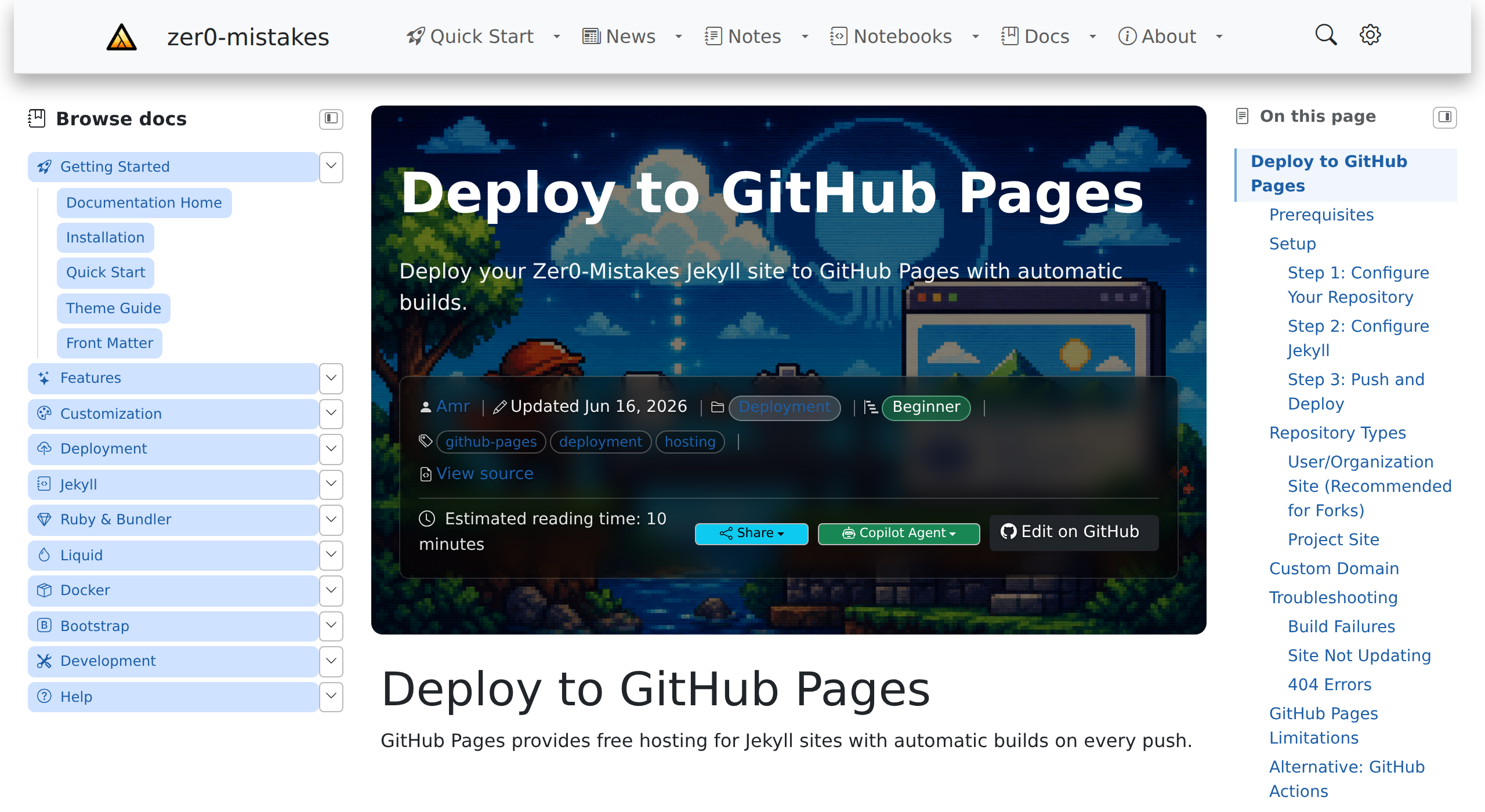The width and height of the screenshot is (1485, 812).
Task: Jump to 404 Errors section
Action: pos(1330,685)
